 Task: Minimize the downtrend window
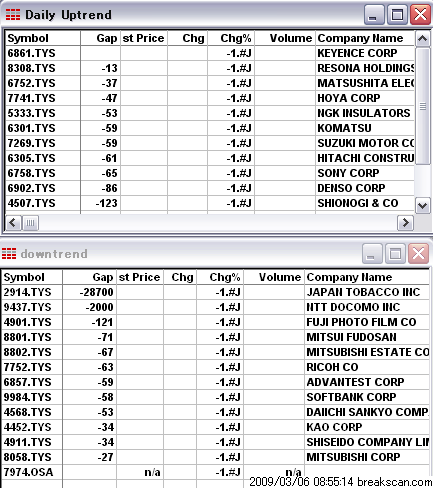372,254
